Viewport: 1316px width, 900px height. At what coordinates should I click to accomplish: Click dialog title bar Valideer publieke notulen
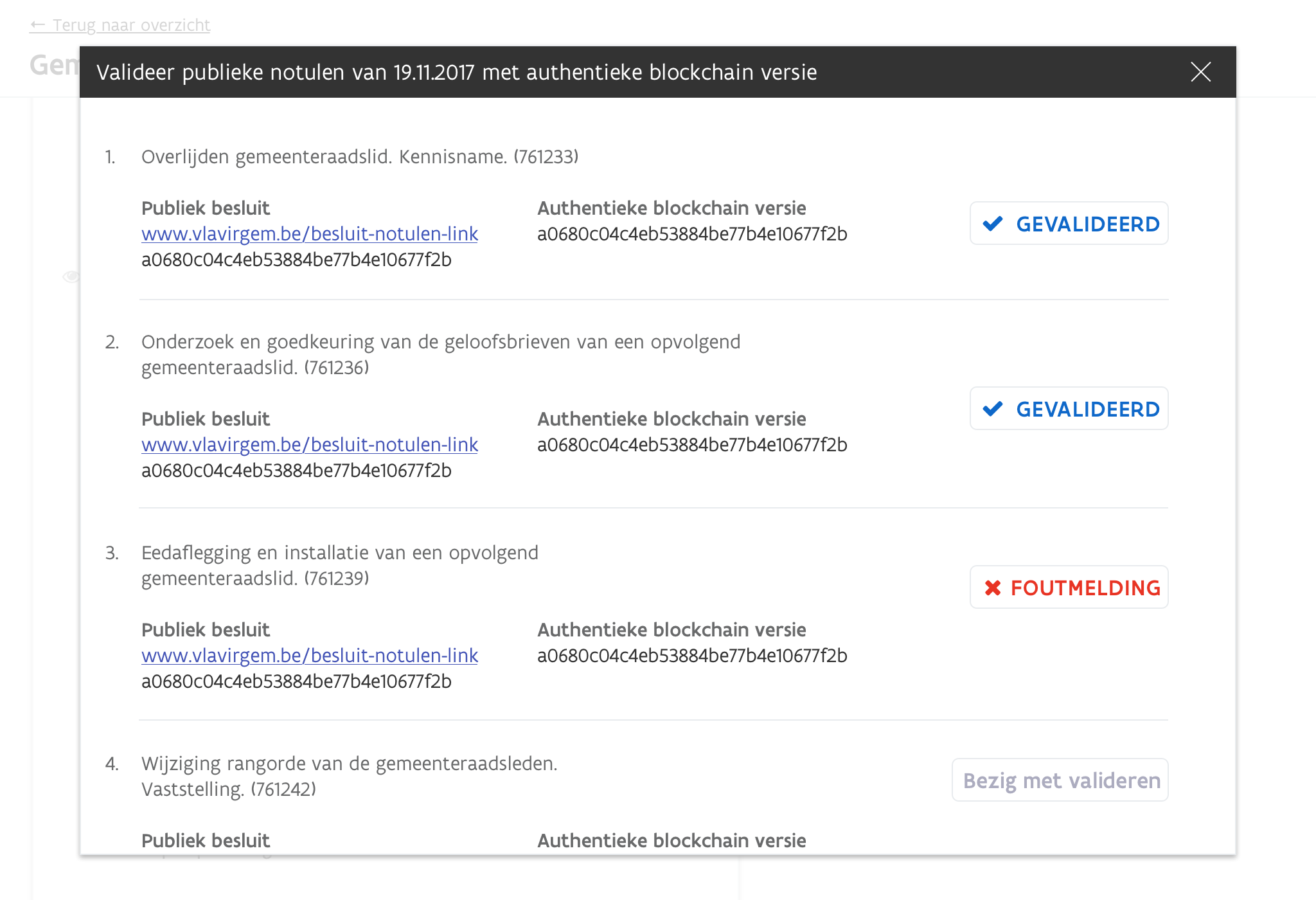pyautogui.click(x=456, y=72)
